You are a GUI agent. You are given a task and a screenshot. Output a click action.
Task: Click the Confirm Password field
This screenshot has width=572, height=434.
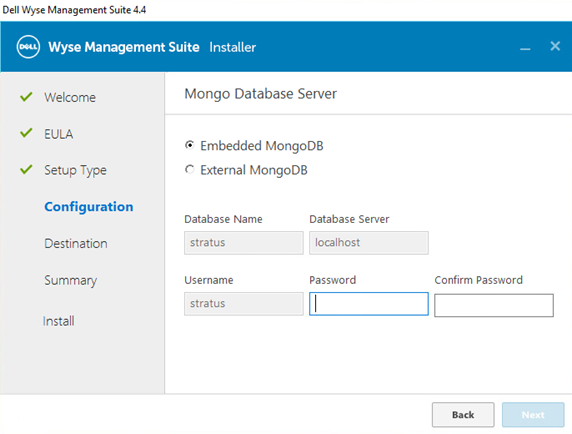tap(494, 305)
